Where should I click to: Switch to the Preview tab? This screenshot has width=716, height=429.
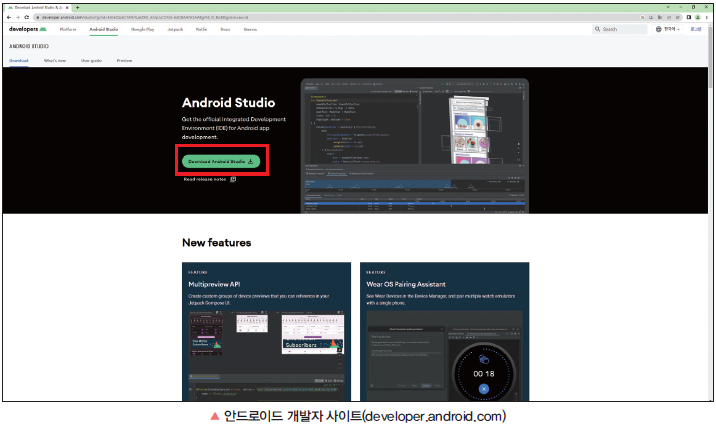click(124, 61)
